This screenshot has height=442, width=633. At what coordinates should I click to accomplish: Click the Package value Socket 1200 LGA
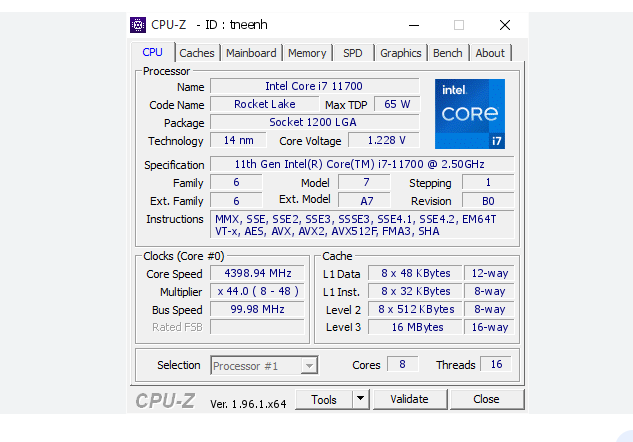(314, 122)
